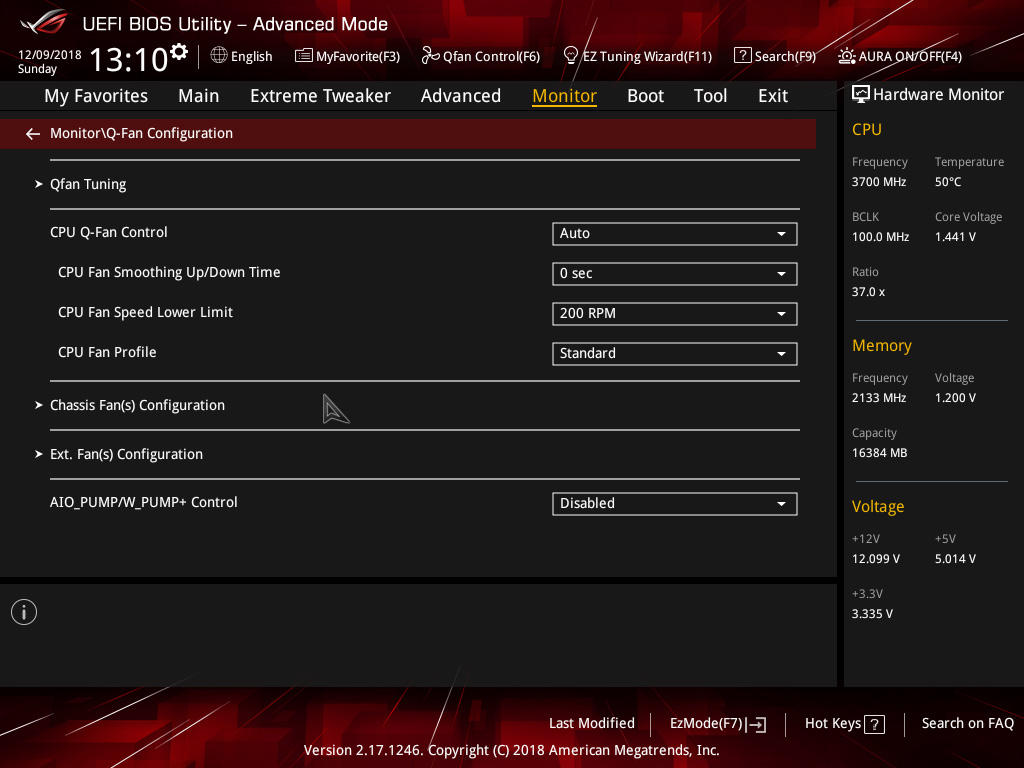Open CPU Fan Smoothing Up/Down Time dropdown

tap(675, 274)
